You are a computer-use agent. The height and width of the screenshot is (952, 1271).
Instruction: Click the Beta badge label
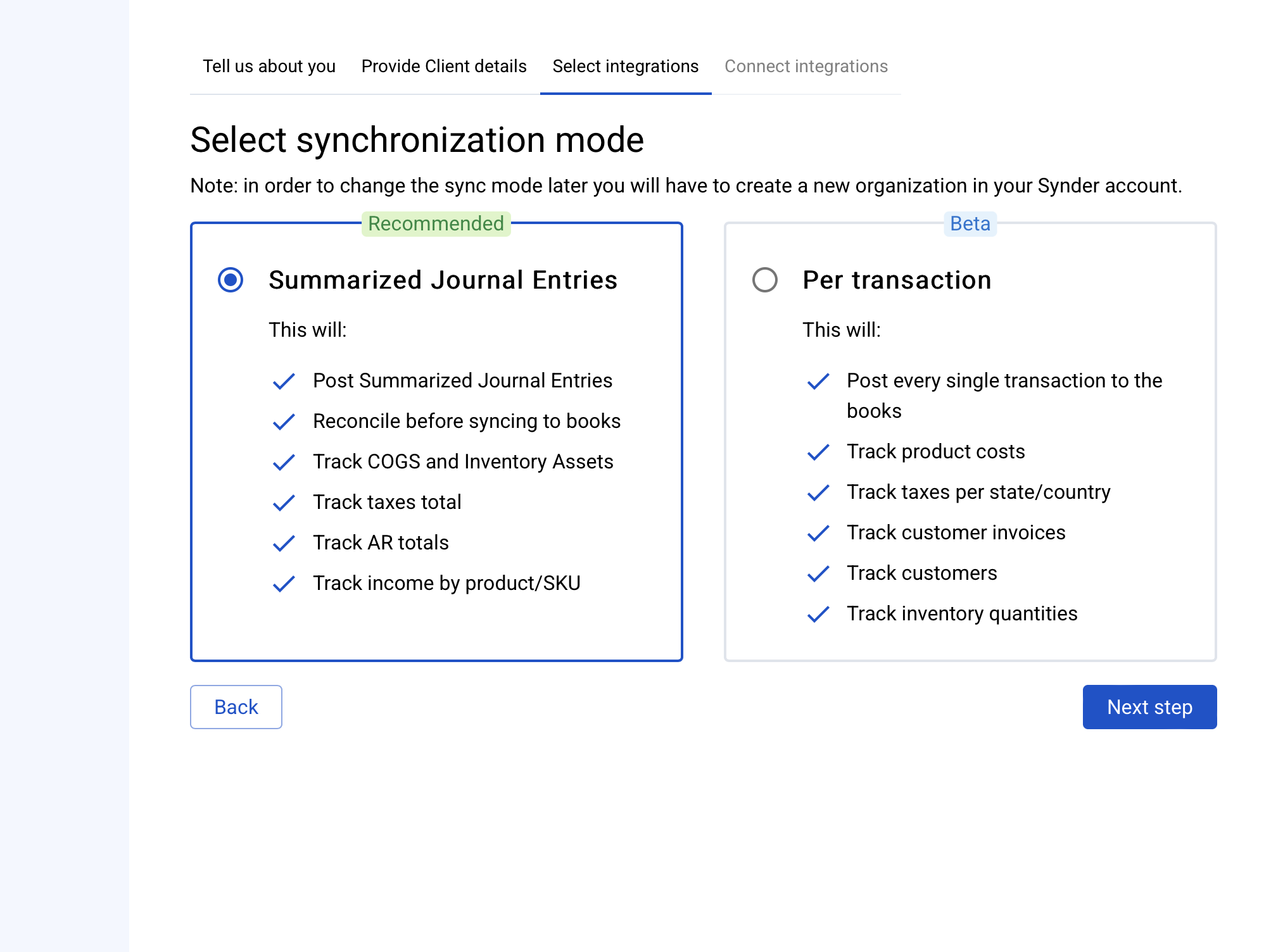click(970, 223)
